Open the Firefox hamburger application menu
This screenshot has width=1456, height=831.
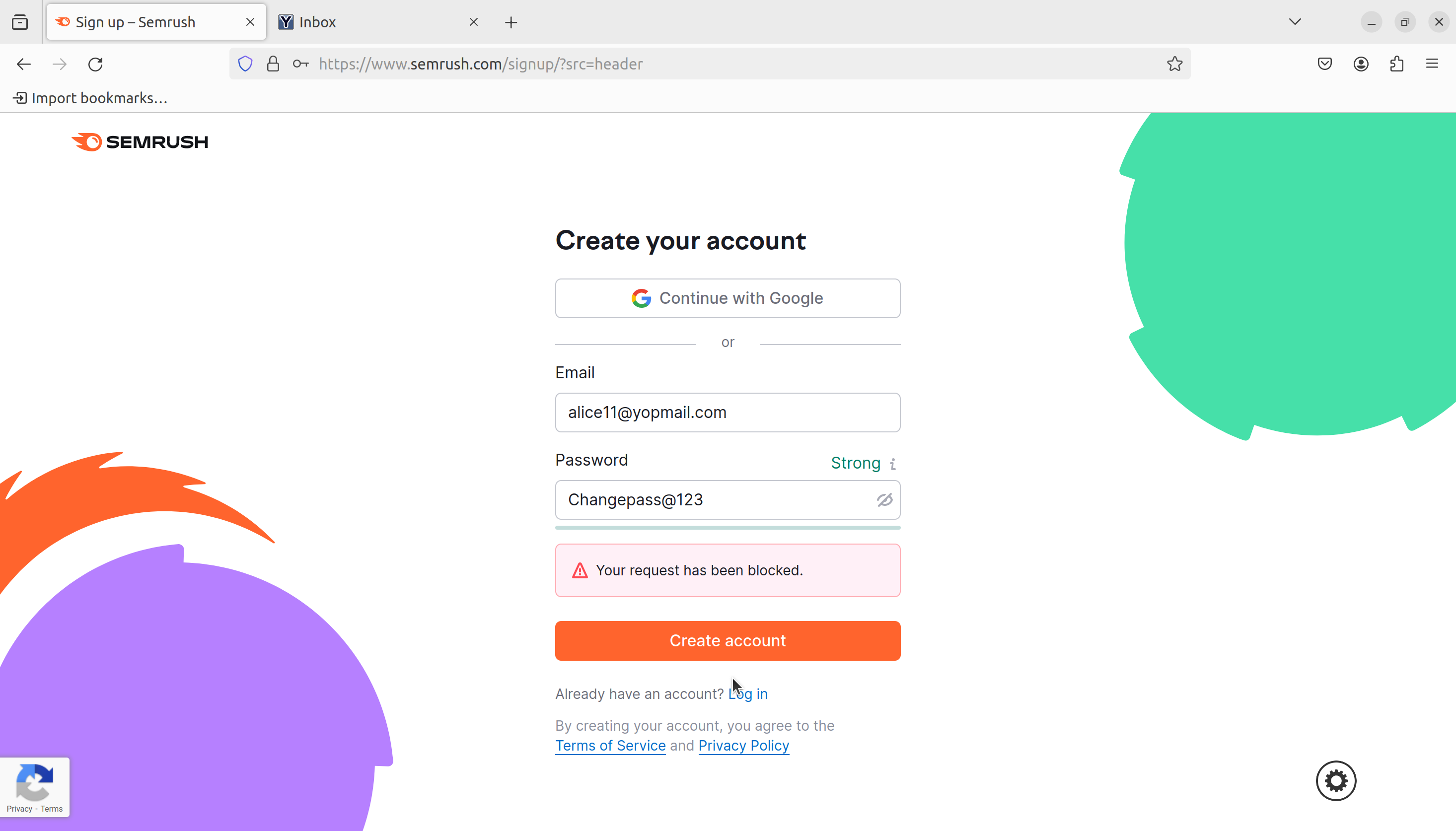click(x=1432, y=64)
